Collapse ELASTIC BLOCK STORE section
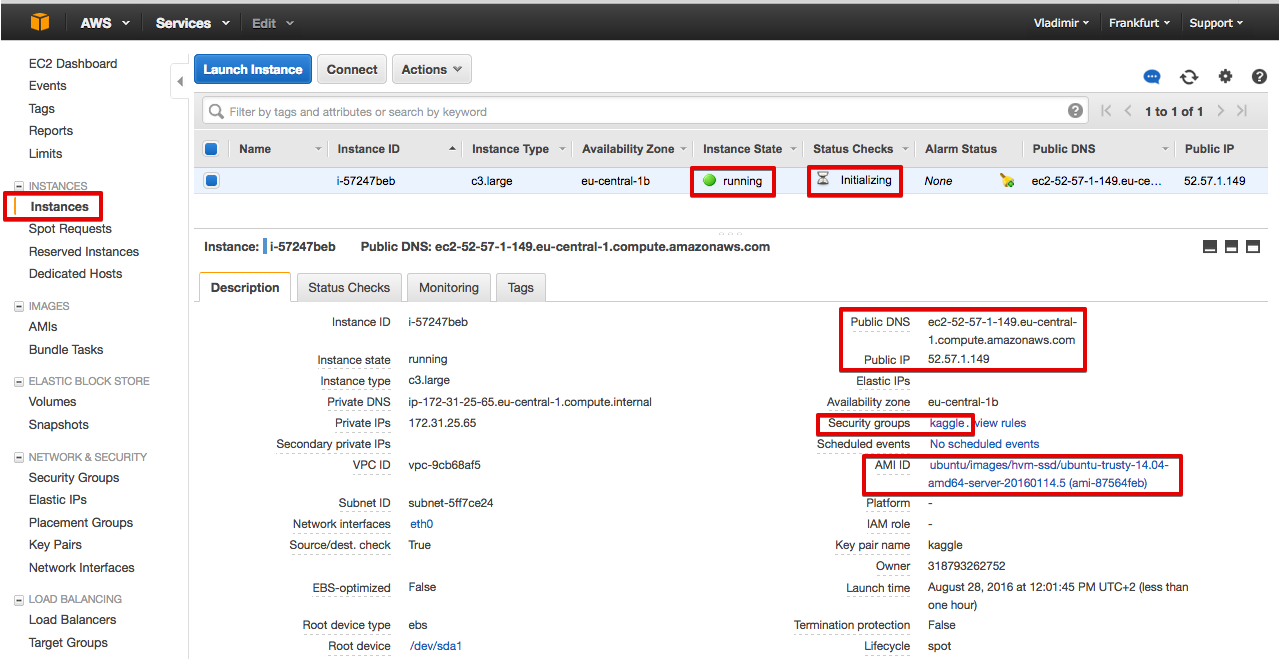This screenshot has width=1279, height=659. (x=19, y=381)
